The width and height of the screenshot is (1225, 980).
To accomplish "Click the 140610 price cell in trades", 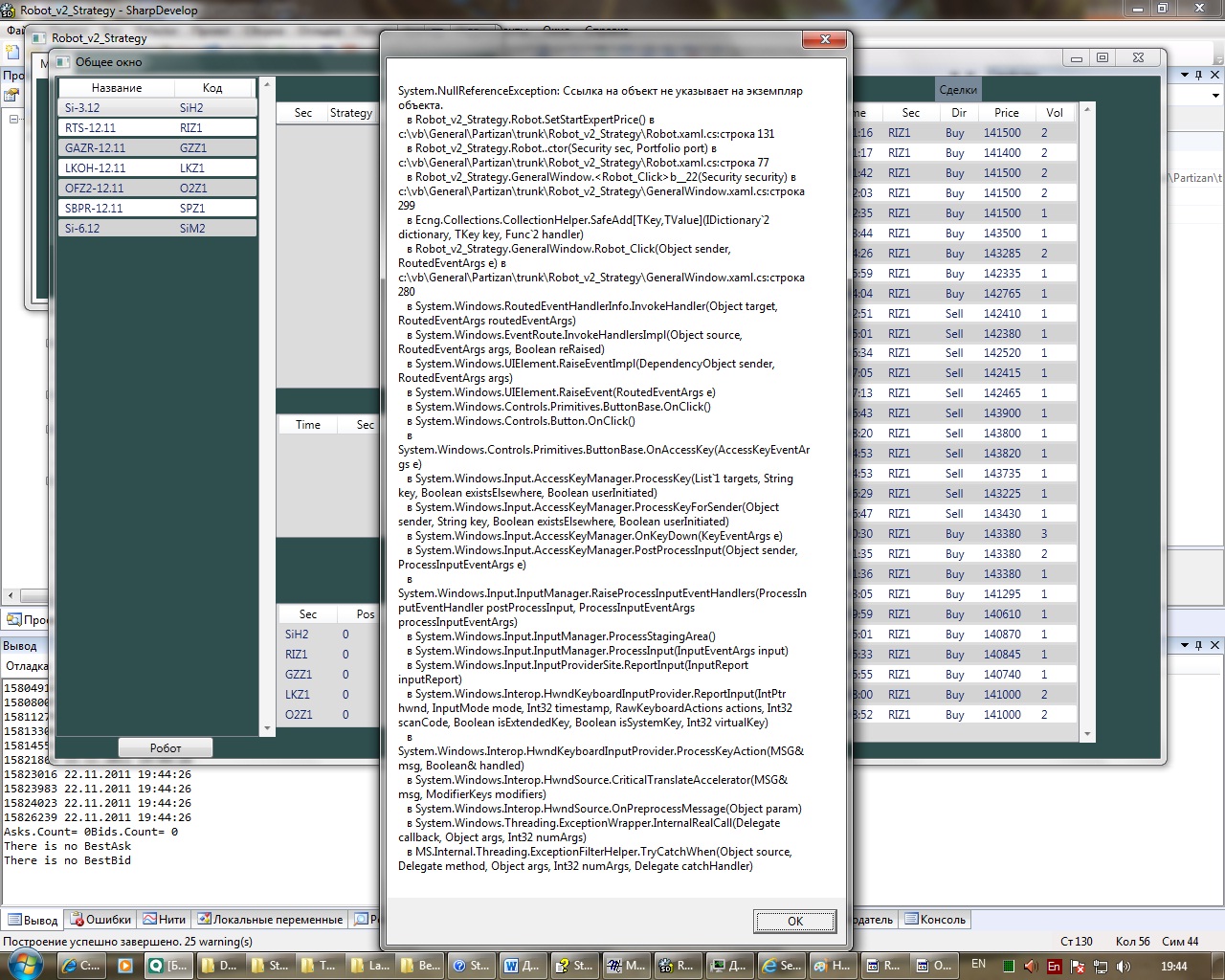I will (x=1002, y=614).
